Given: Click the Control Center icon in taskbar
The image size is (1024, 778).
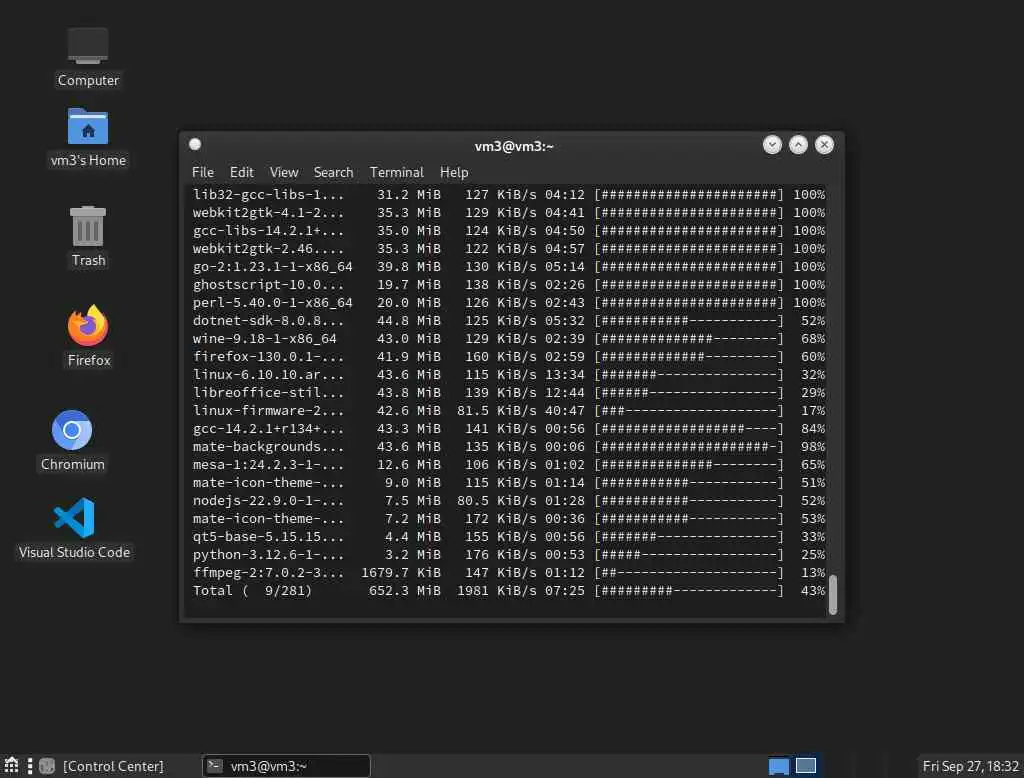Looking at the screenshot, I should point(47,766).
